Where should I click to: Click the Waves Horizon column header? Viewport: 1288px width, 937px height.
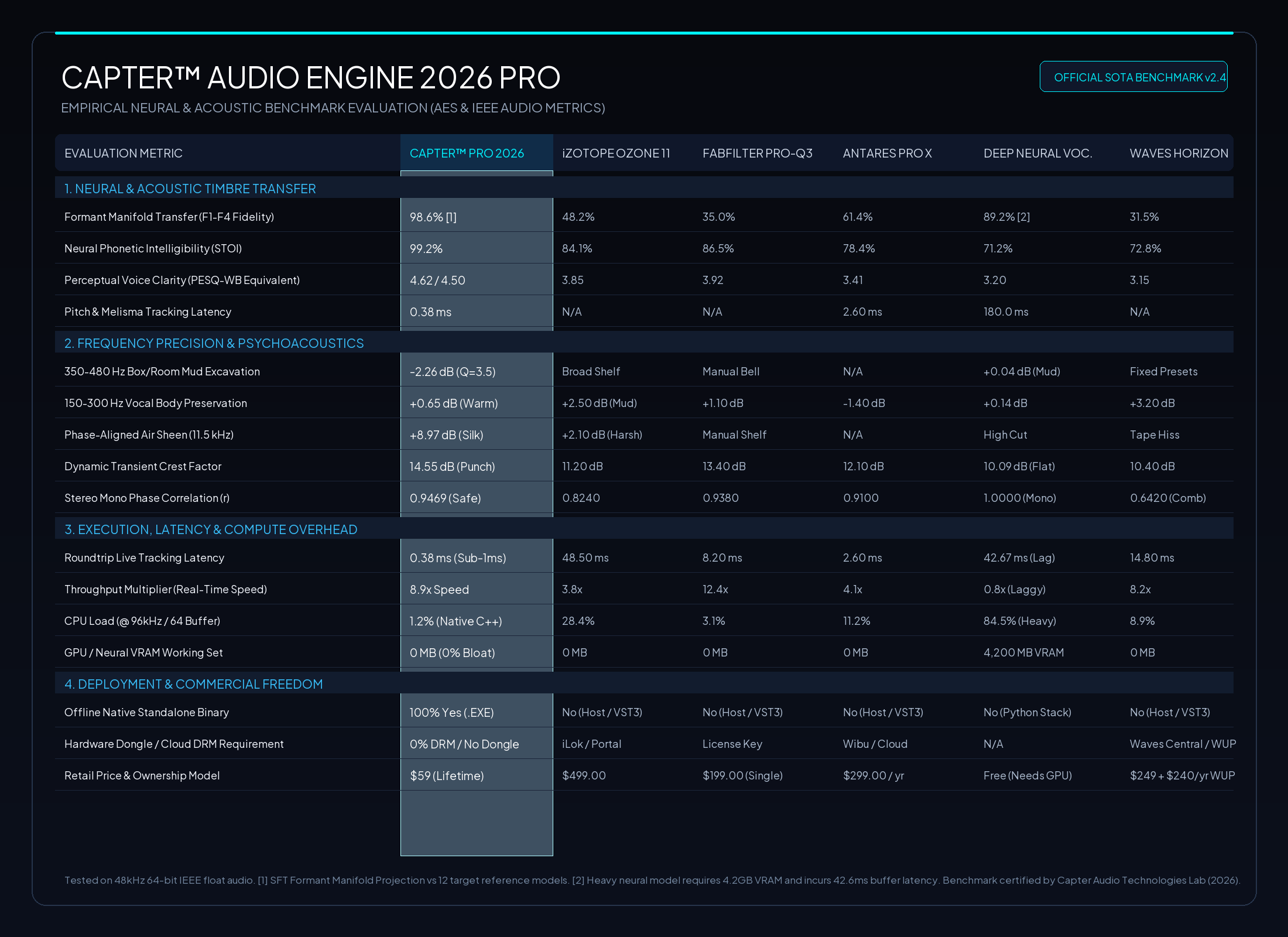pyautogui.click(x=1179, y=153)
